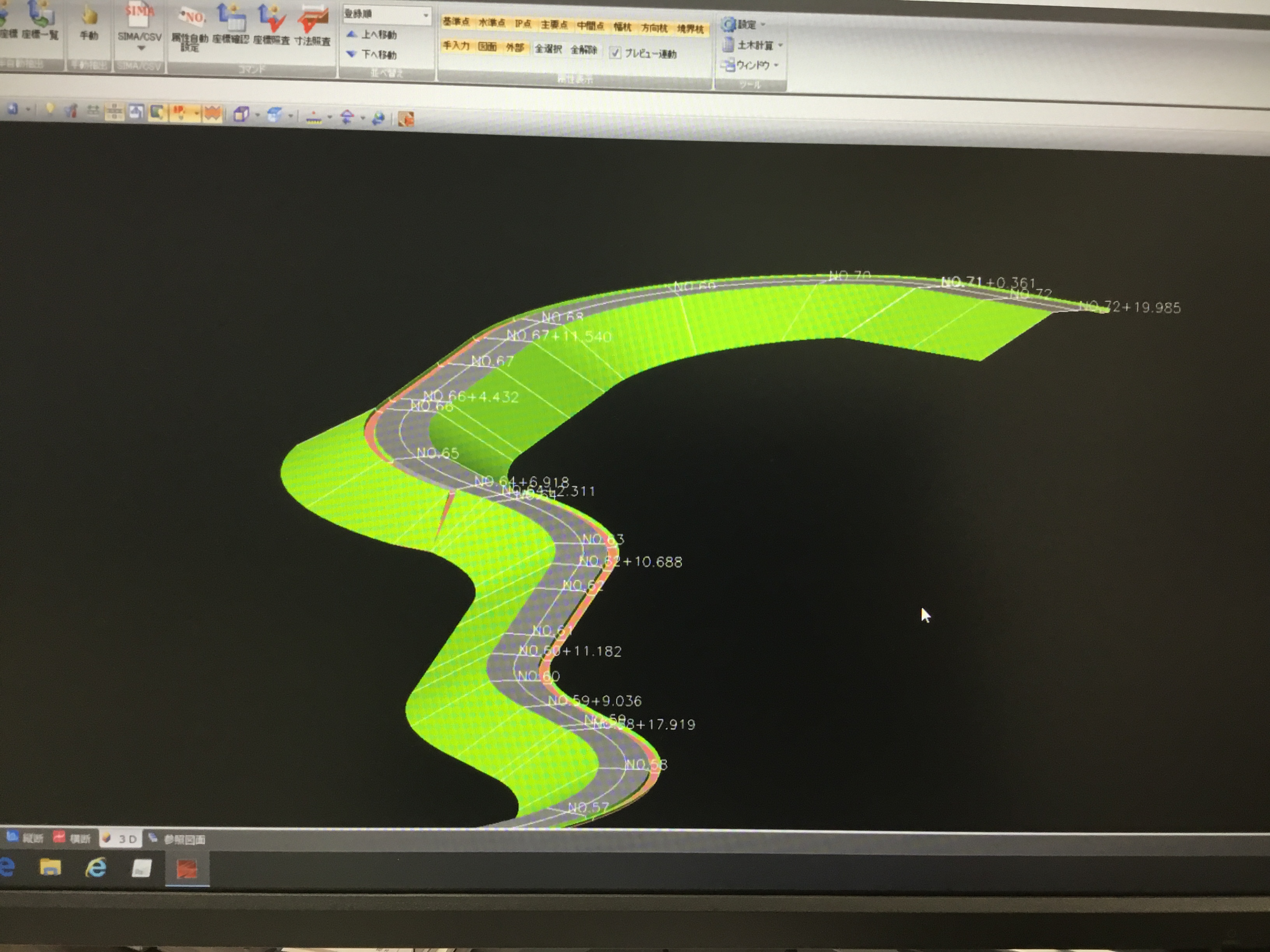Viewport: 1270px width, 952px height.
Task: Toggle the 幅杭 attribute filter
Action: pyautogui.click(x=623, y=27)
